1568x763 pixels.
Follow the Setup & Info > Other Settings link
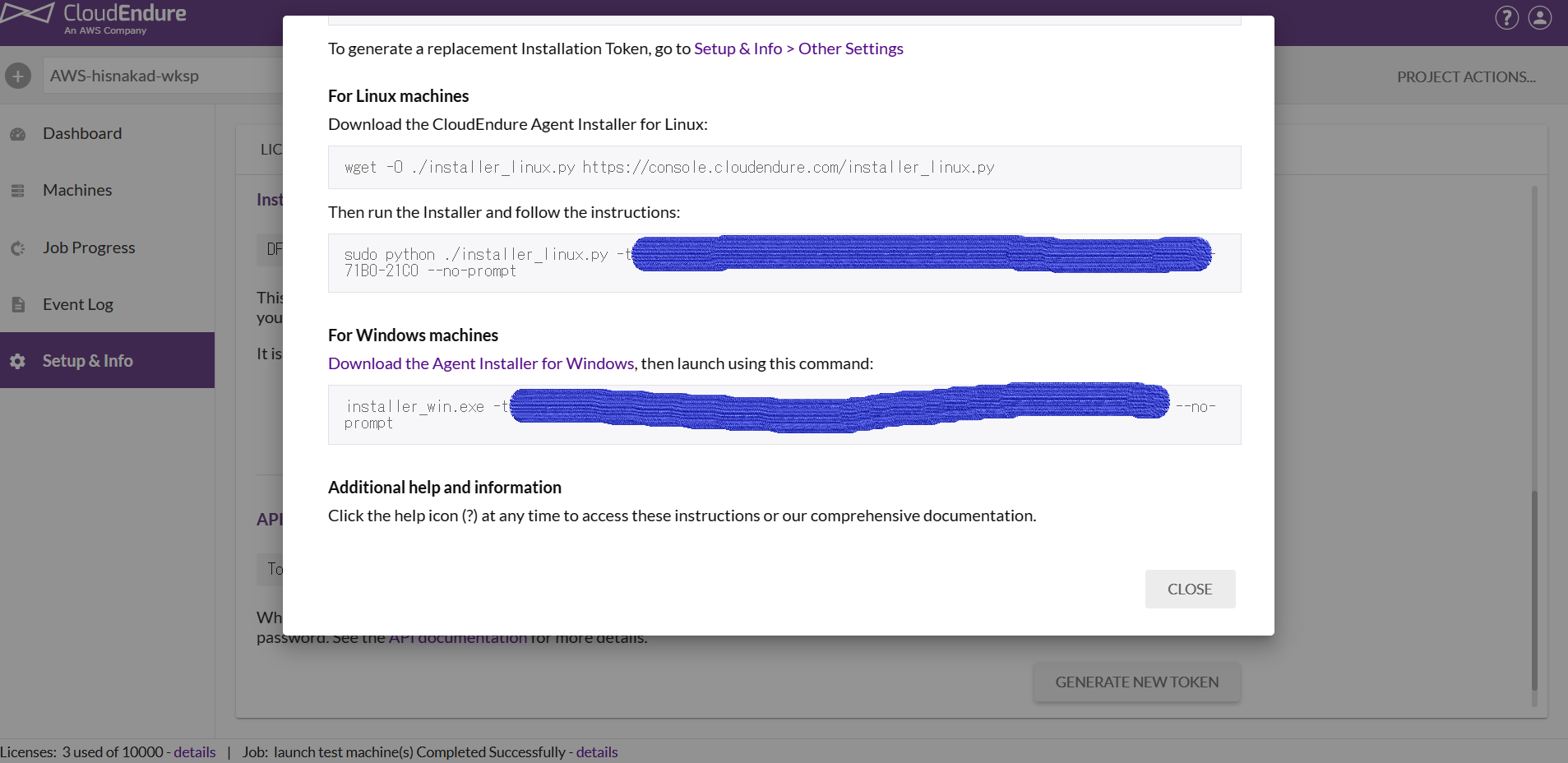(798, 49)
